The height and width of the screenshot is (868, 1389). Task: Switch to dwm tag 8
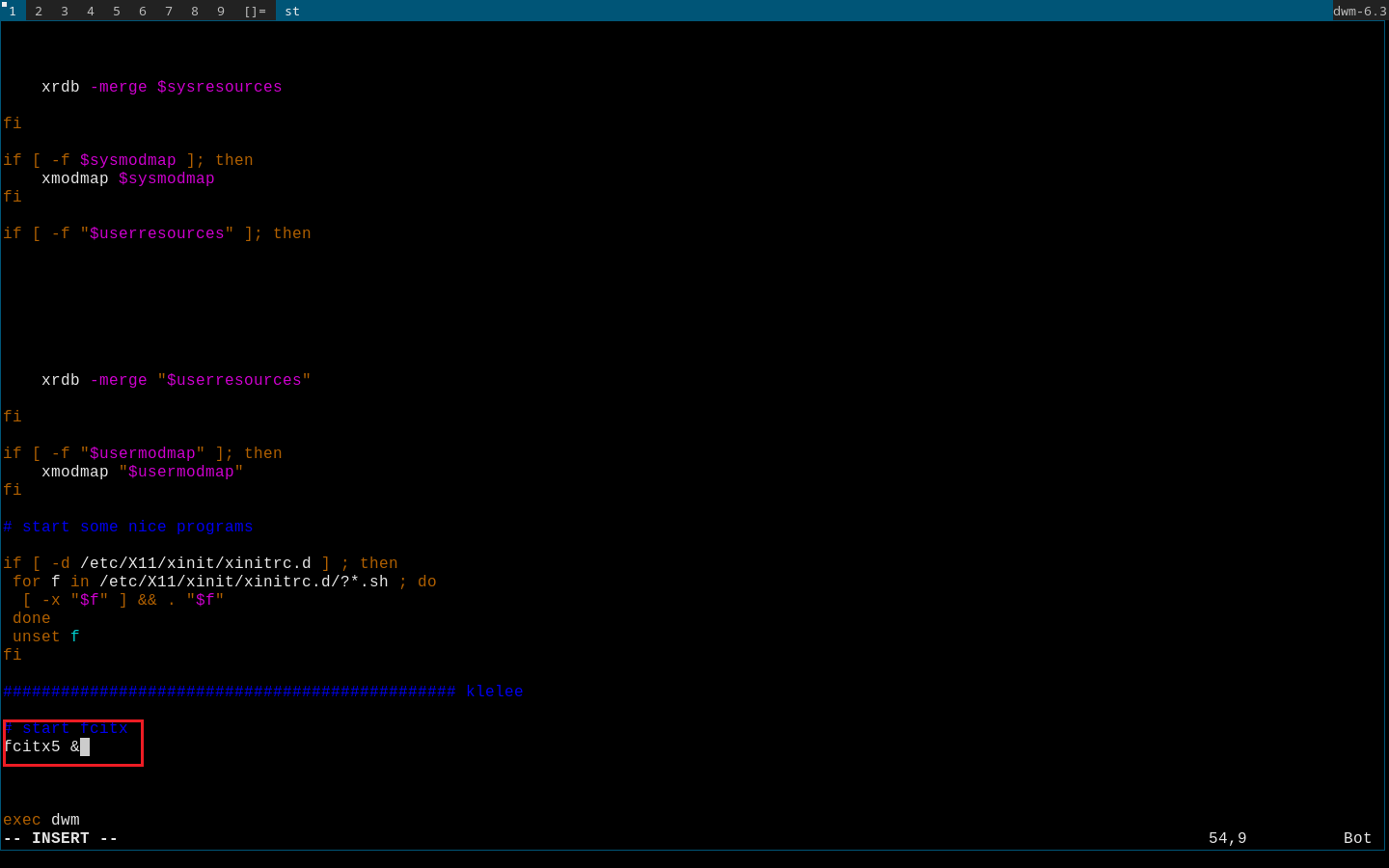195,11
